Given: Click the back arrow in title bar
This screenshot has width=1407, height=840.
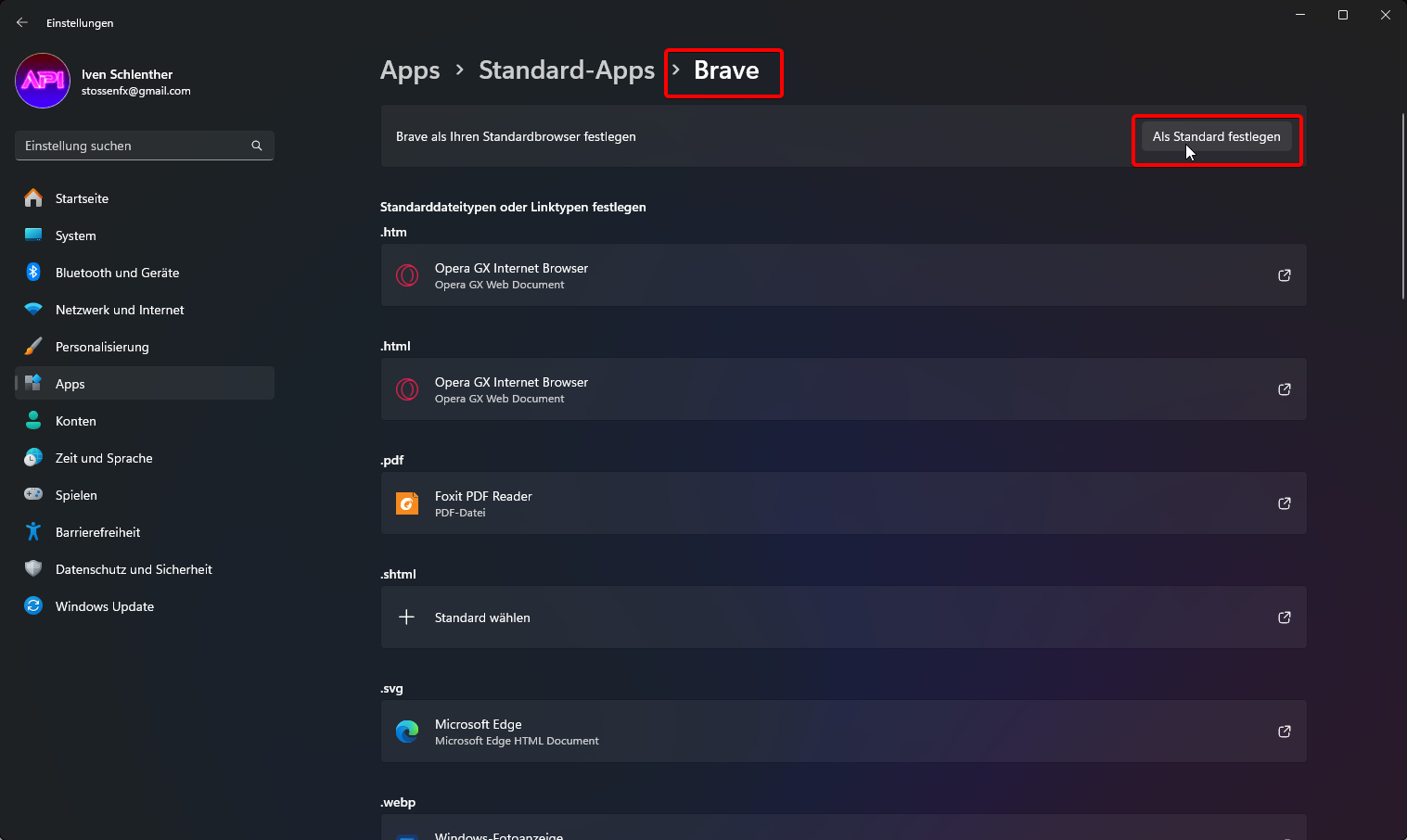Looking at the screenshot, I should pos(22,22).
